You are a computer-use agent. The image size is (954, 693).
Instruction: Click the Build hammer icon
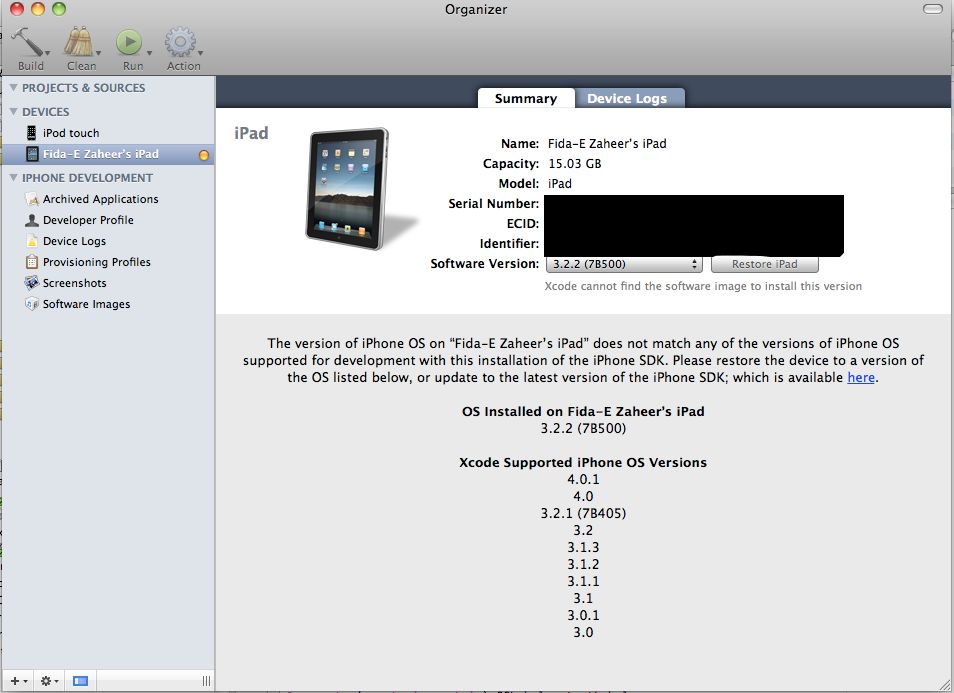click(x=27, y=42)
